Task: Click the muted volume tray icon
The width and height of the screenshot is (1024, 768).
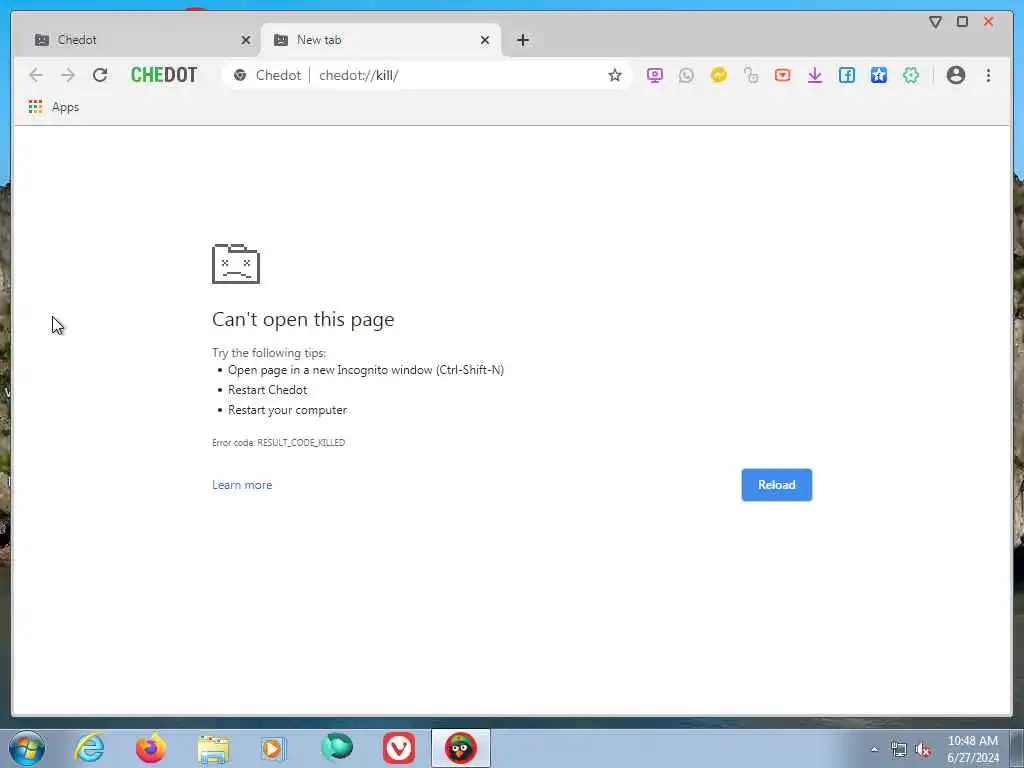Action: click(x=923, y=750)
